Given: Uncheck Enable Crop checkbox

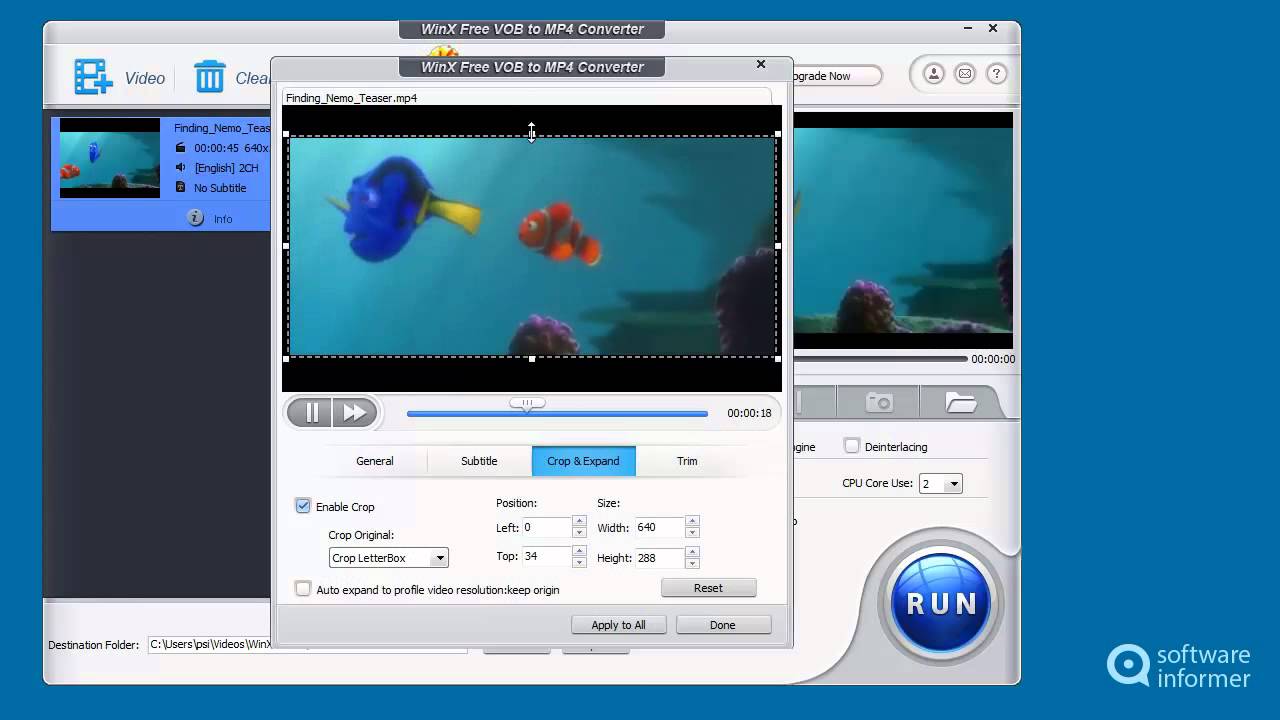Looking at the screenshot, I should coord(303,506).
